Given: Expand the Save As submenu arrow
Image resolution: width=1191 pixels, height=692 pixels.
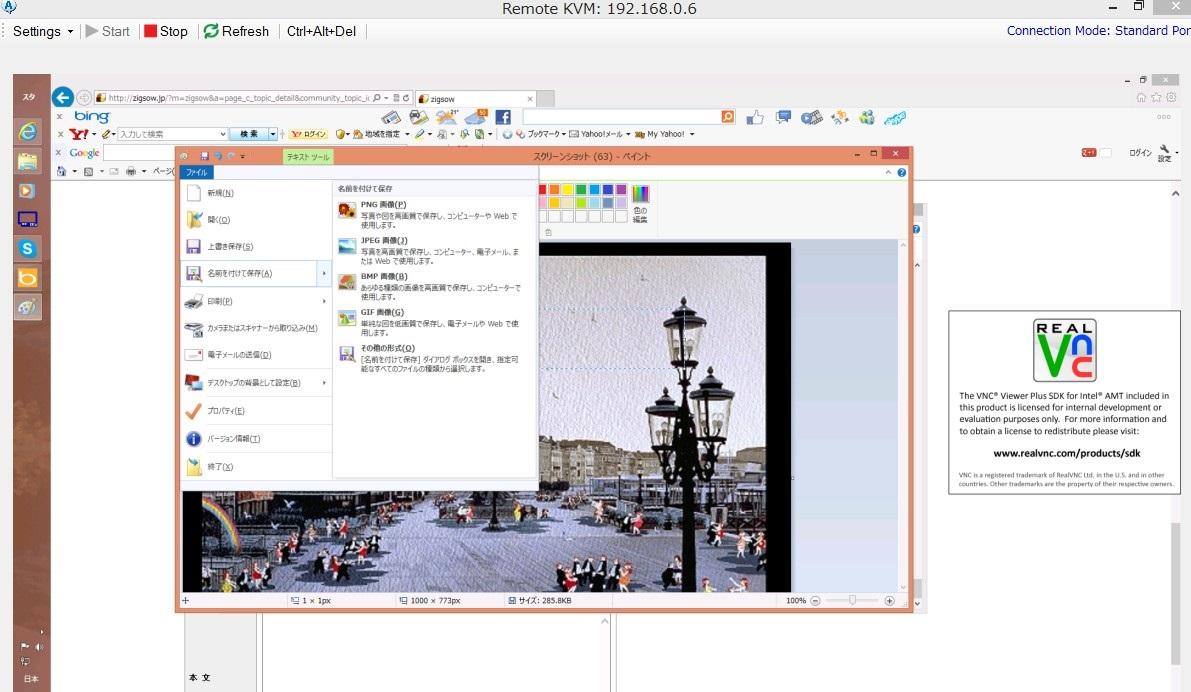Looking at the screenshot, I should click(323, 273).
